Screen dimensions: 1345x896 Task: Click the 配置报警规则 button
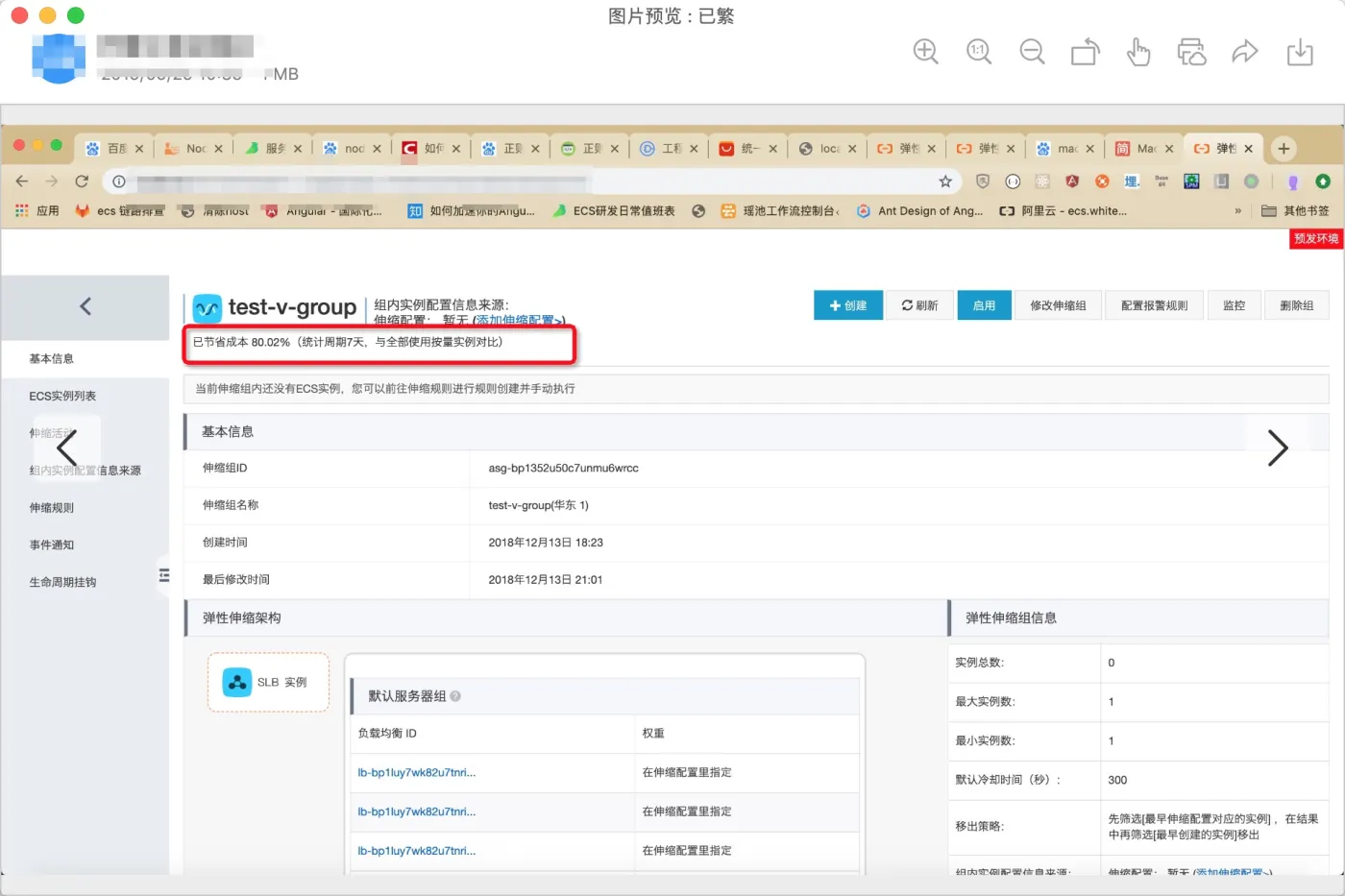1155,305
